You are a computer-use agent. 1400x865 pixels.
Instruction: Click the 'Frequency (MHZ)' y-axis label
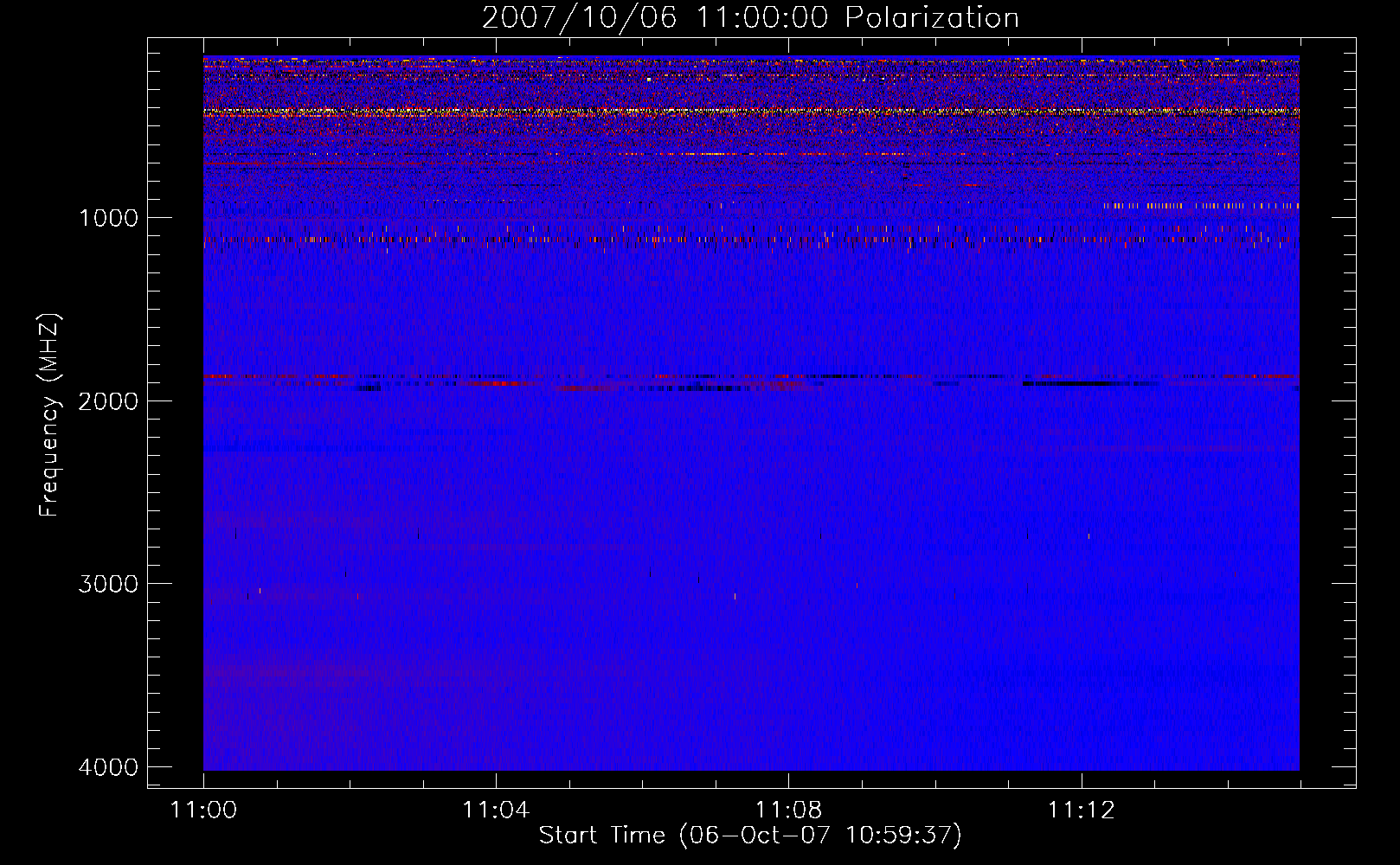pos(50,415)
